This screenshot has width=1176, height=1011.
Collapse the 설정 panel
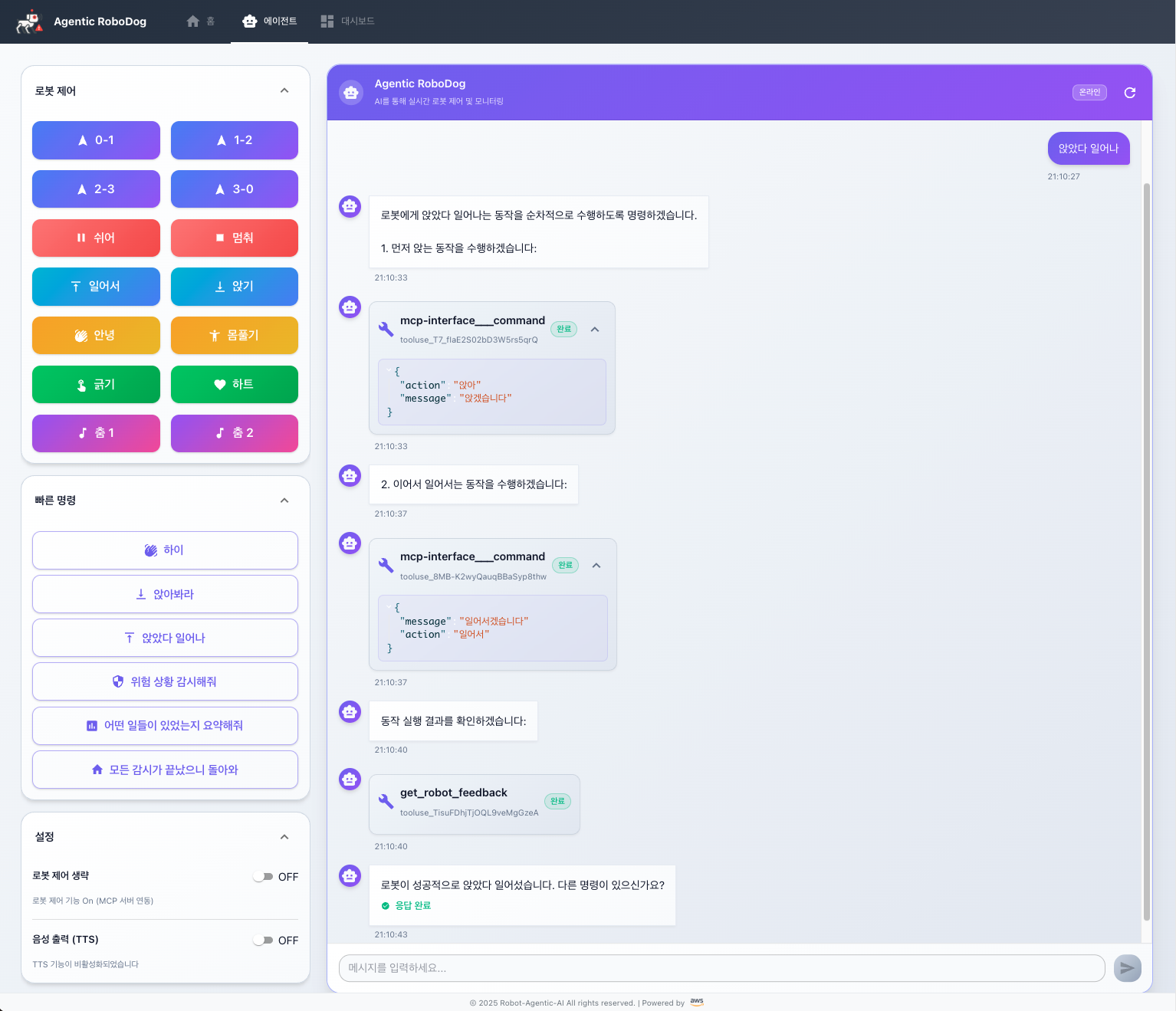pyautogui.click(x=284, y=837)
